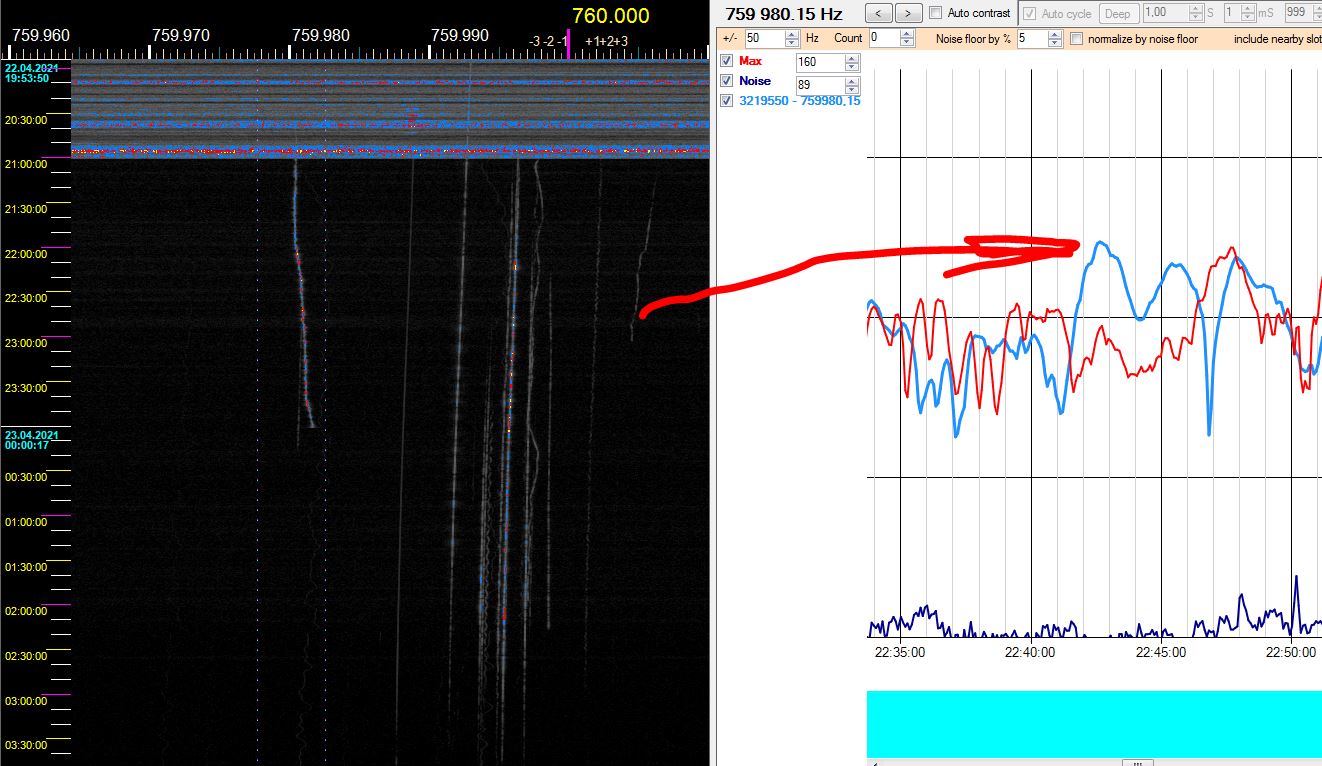The height and width of the screenshot is (766, 1322).
Task: Increase the +/- Hz value with up arrow
Action: (793, 34)
